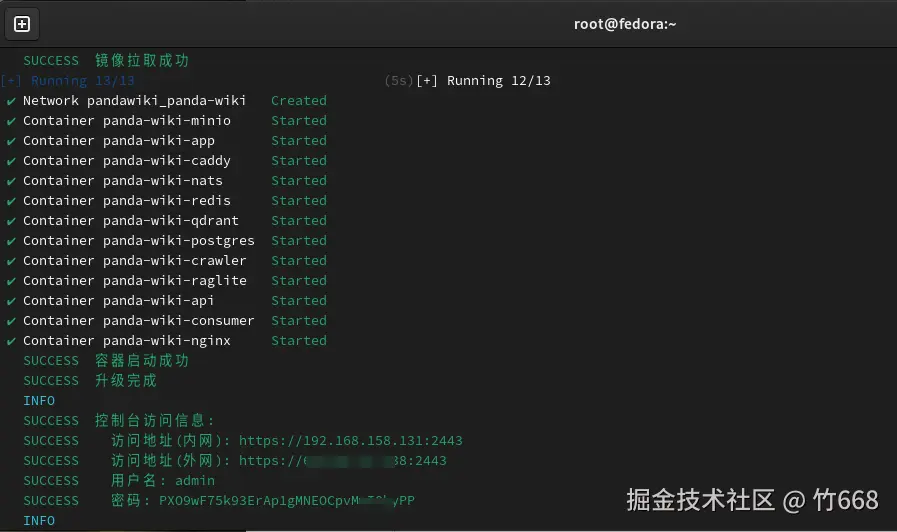Click the checkmark beside panda-wiki-redis container

click(x=11, y=201)
